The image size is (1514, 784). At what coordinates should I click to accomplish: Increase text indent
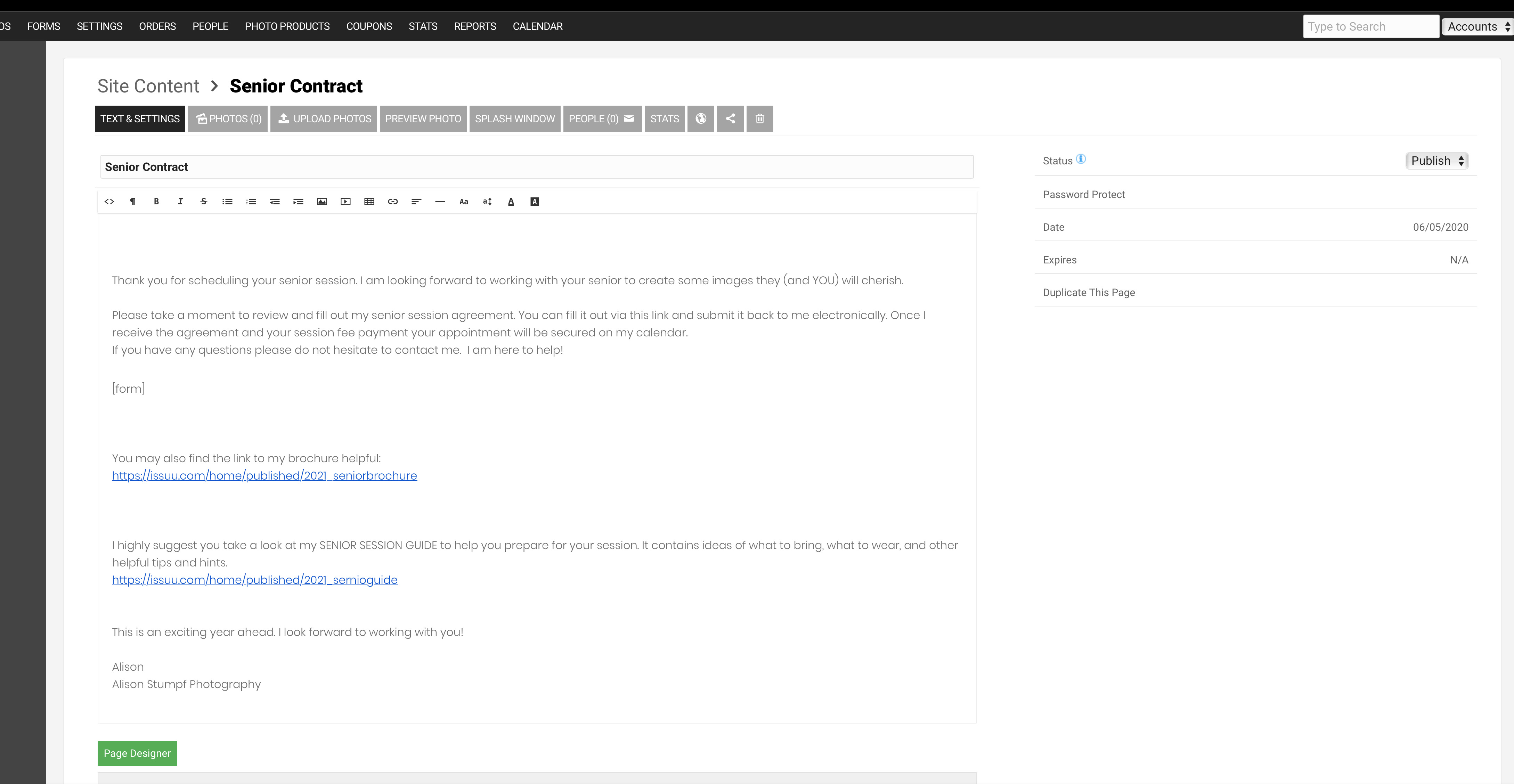299,202
